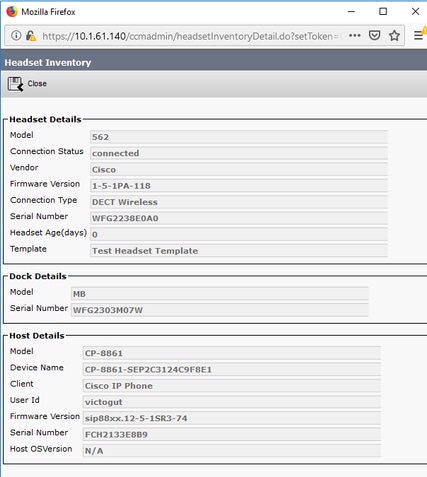Image resolution: width=427 pixels, height=477 pixels.
Task: Click the Firefox logo in title bar
Action: click(x=12, y=12)
